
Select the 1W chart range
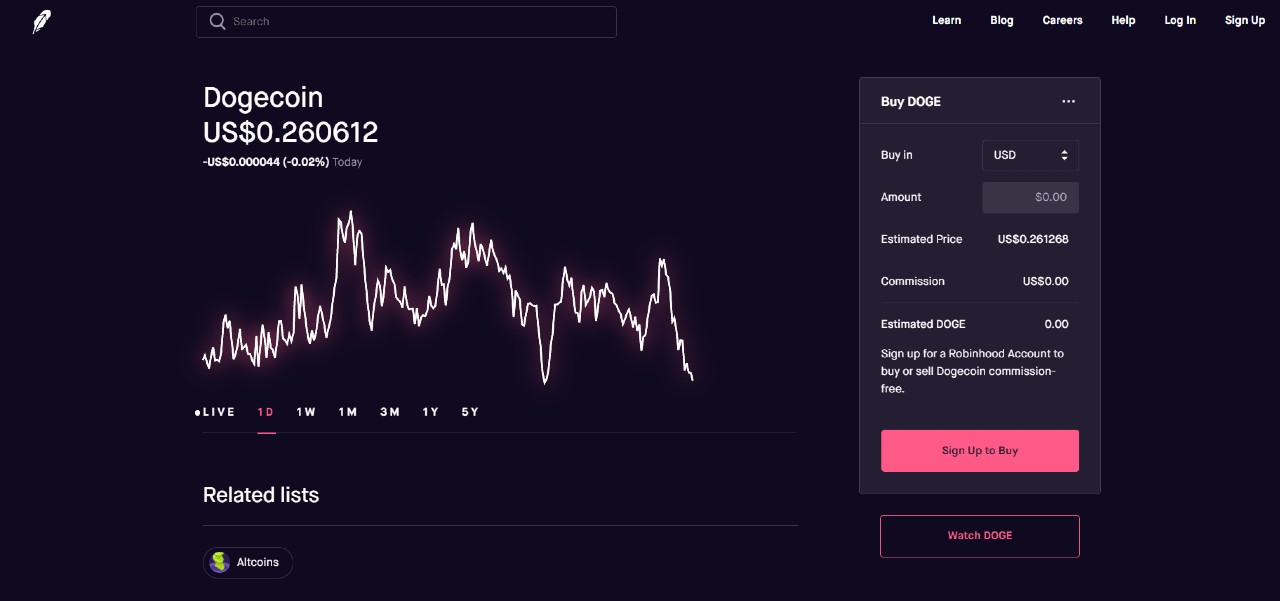[x=306, y=412]
